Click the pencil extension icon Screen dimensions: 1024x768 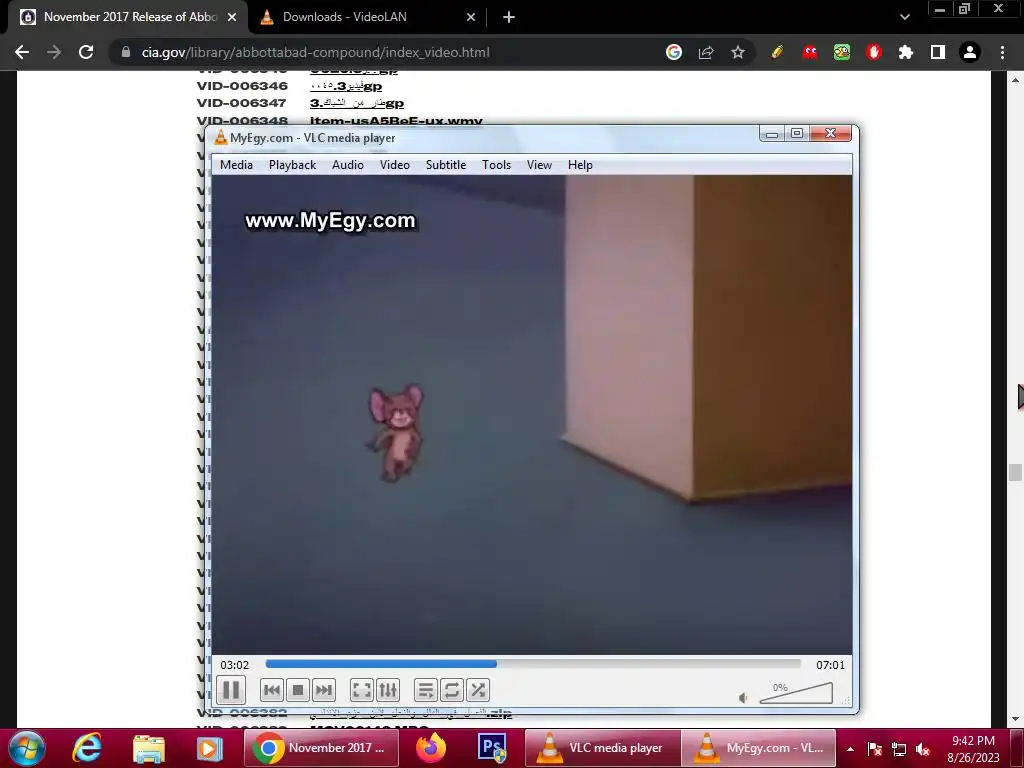coord(776,52)
